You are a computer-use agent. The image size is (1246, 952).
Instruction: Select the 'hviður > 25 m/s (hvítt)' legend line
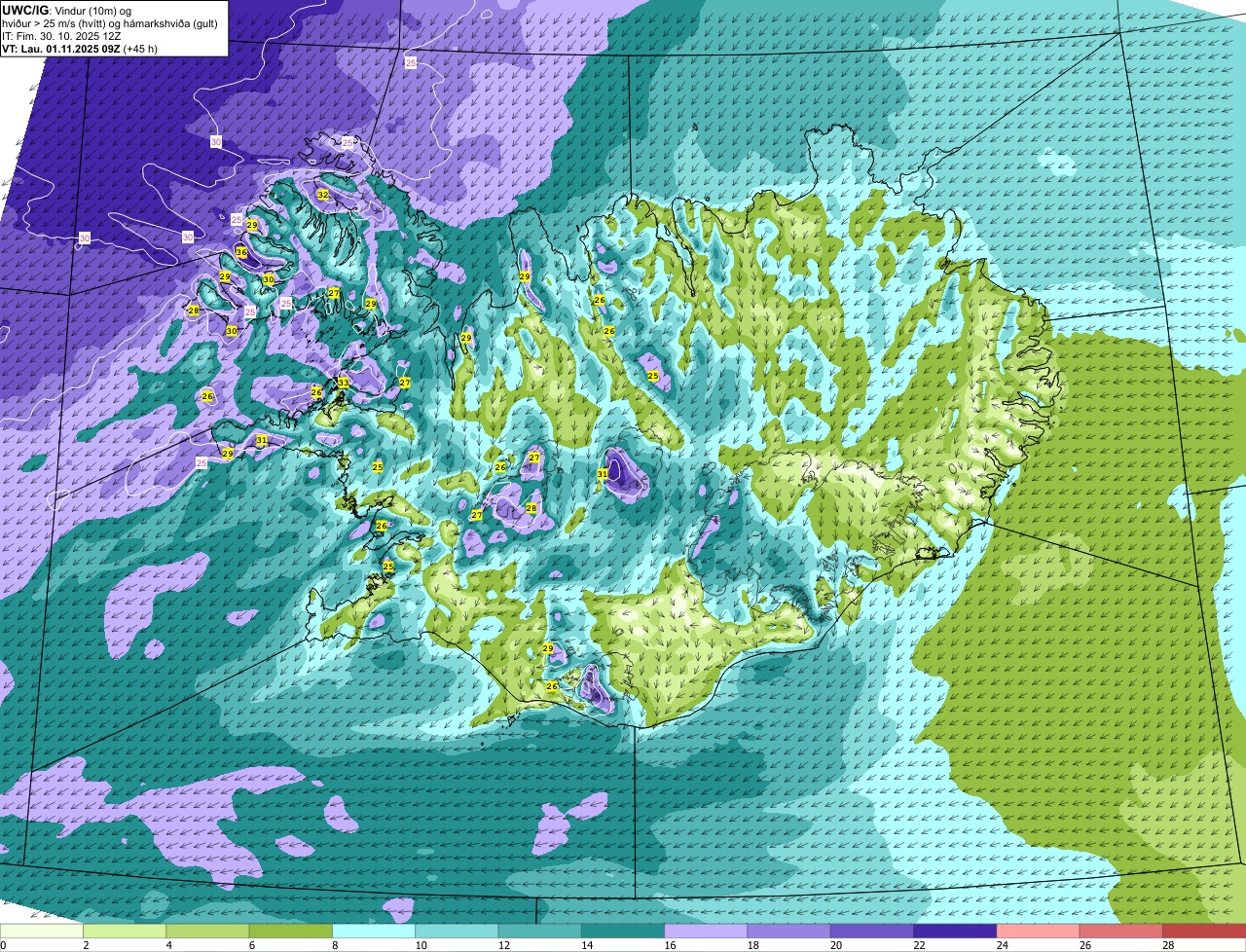click(110, 22)
